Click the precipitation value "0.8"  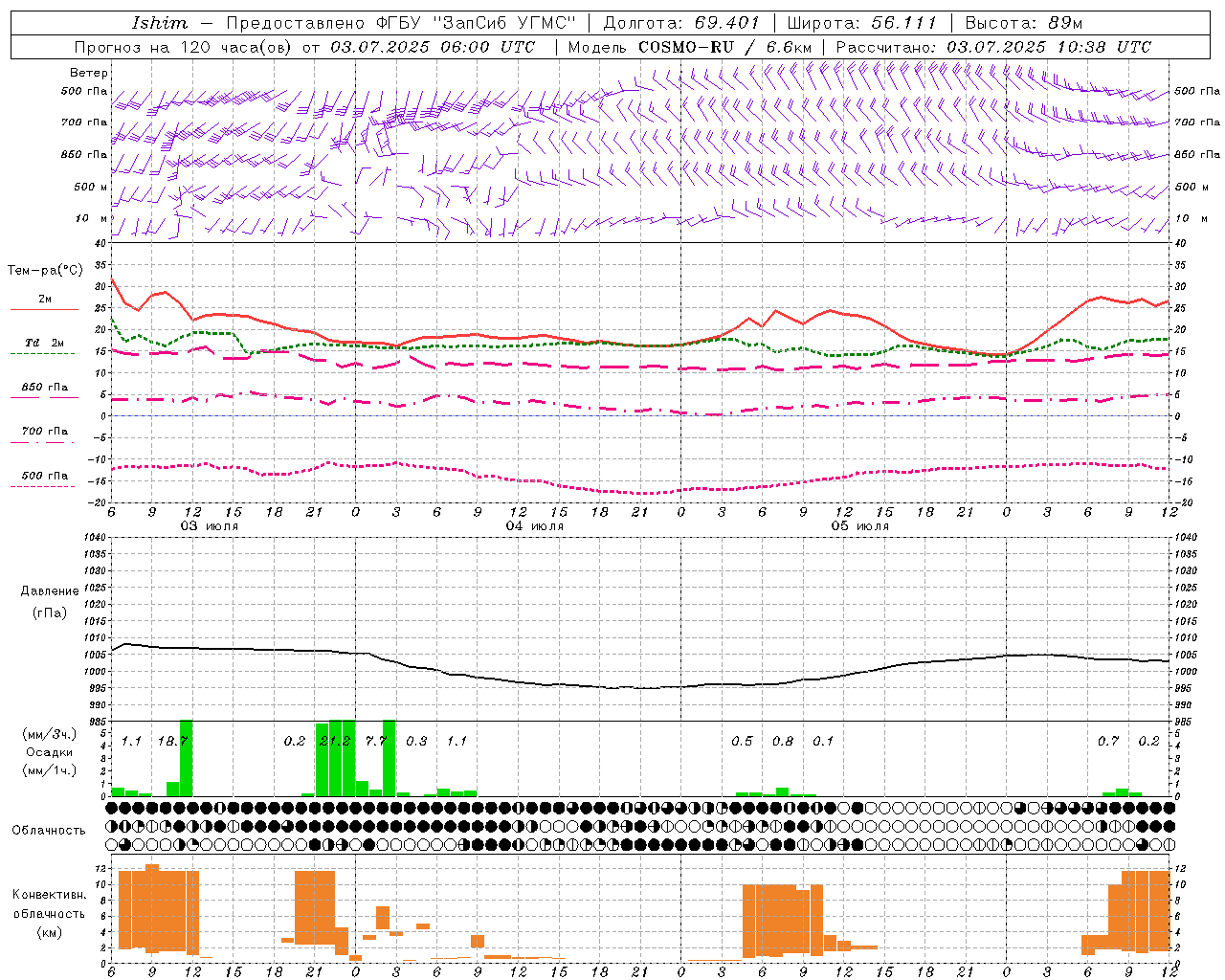coord(783,742)
